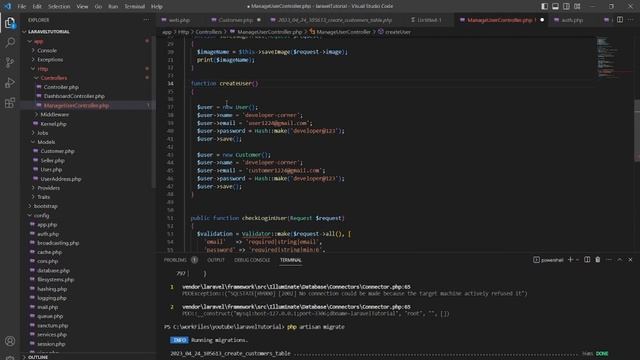
Task: Open the Search view in activity bar
Action: click(x=10, y=42)
